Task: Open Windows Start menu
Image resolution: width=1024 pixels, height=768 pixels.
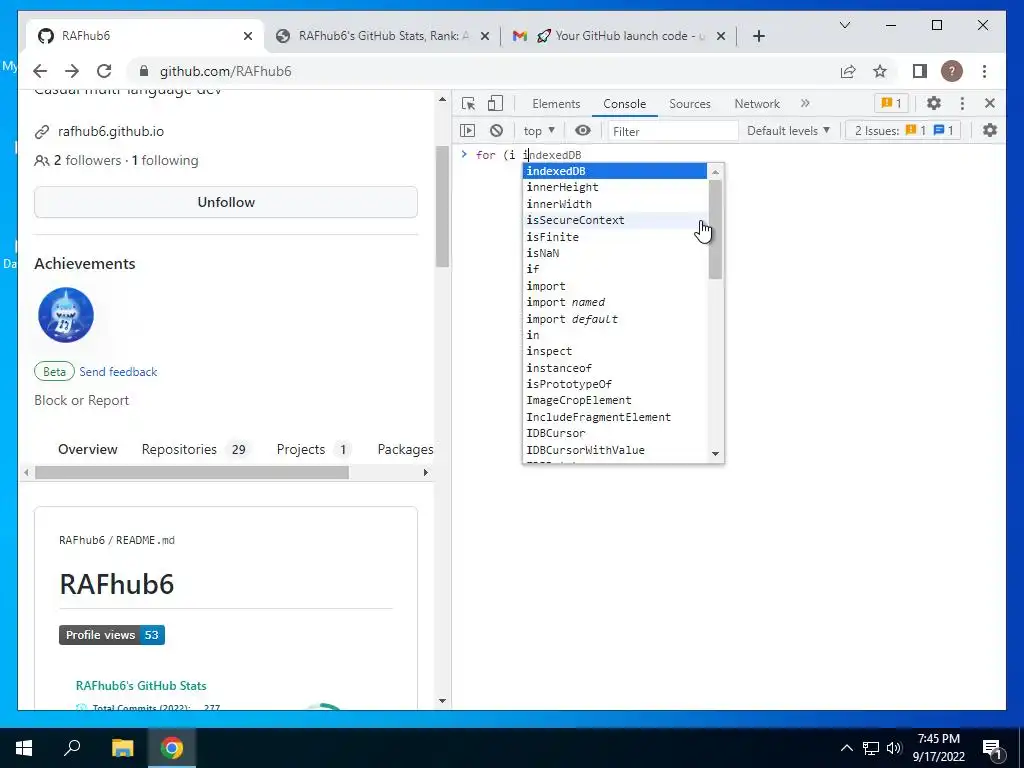Action: pyautogui.click(x=24, y=748)
